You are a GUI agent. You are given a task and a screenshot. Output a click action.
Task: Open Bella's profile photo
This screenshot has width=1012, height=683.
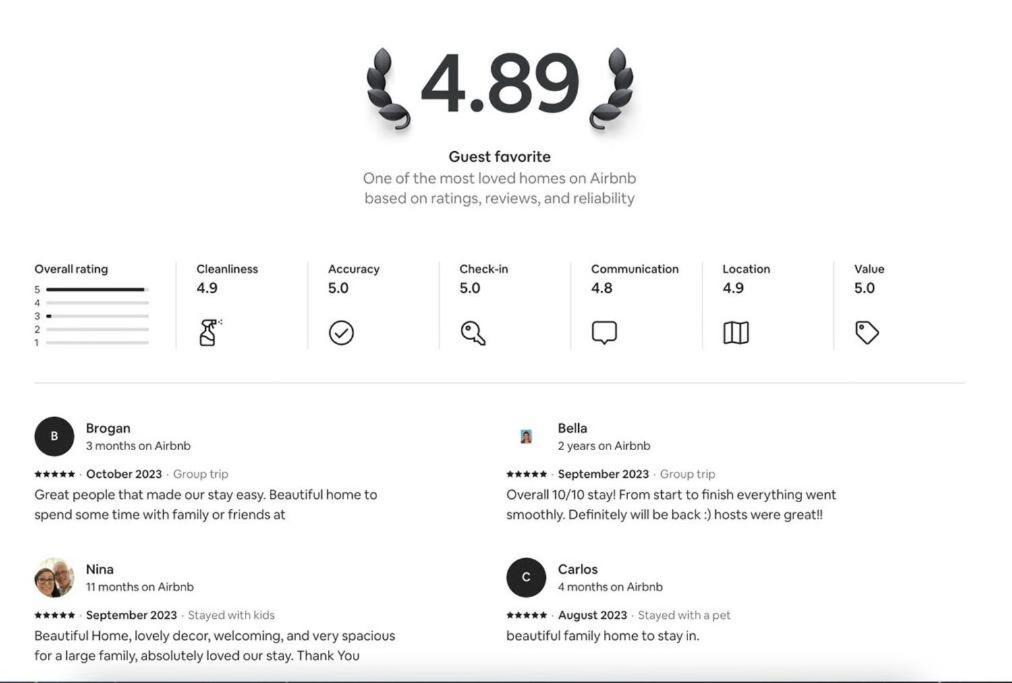[x=526, y=436]
